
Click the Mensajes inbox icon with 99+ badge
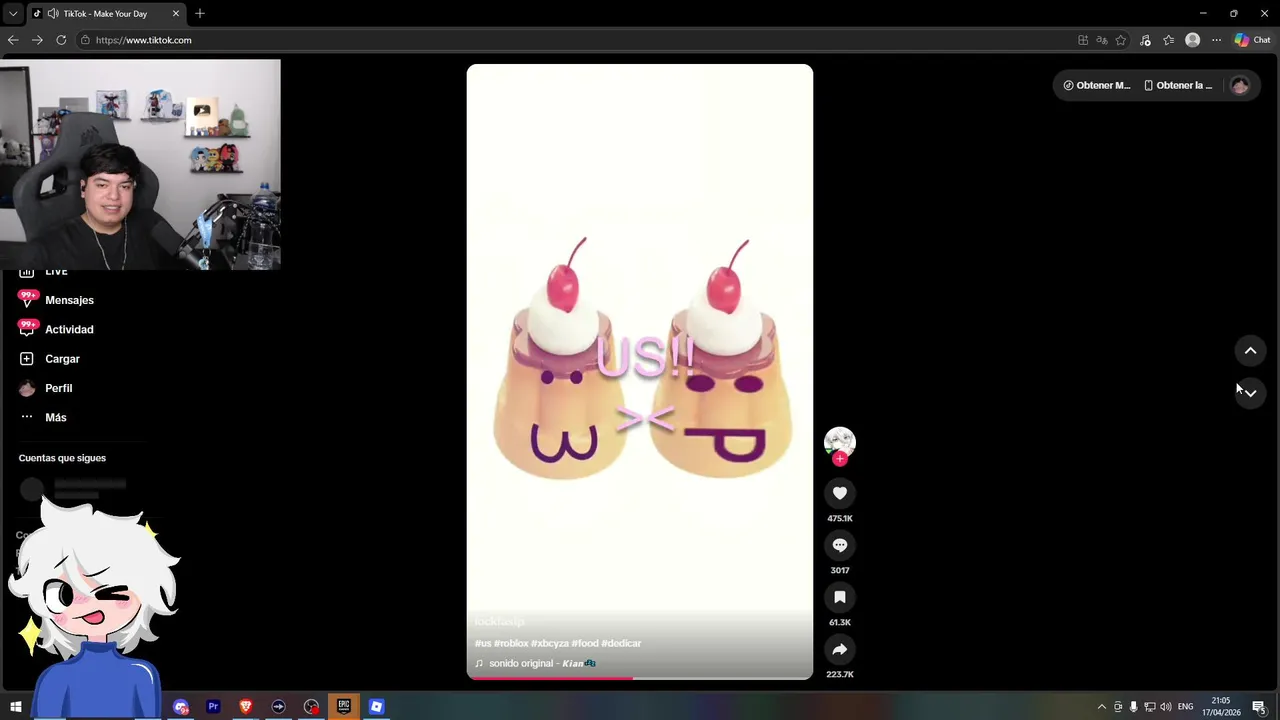tap(27, 299)
